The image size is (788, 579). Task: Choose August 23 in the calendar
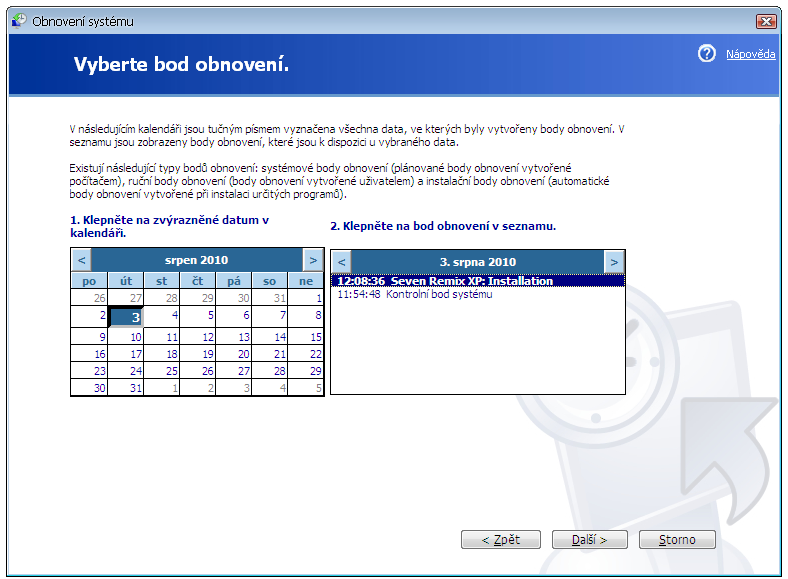pos(89,370)
